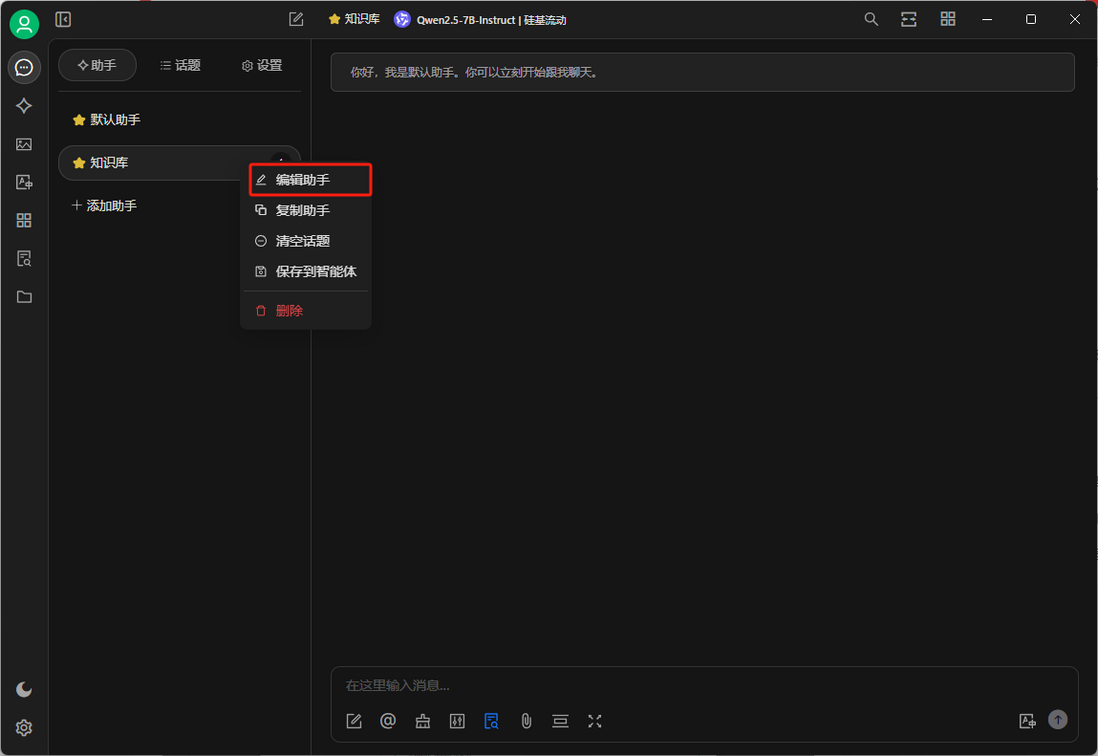Switch to the 话题 tab
The width and height of the screenshot is (1098, 756).
point(180,66)
